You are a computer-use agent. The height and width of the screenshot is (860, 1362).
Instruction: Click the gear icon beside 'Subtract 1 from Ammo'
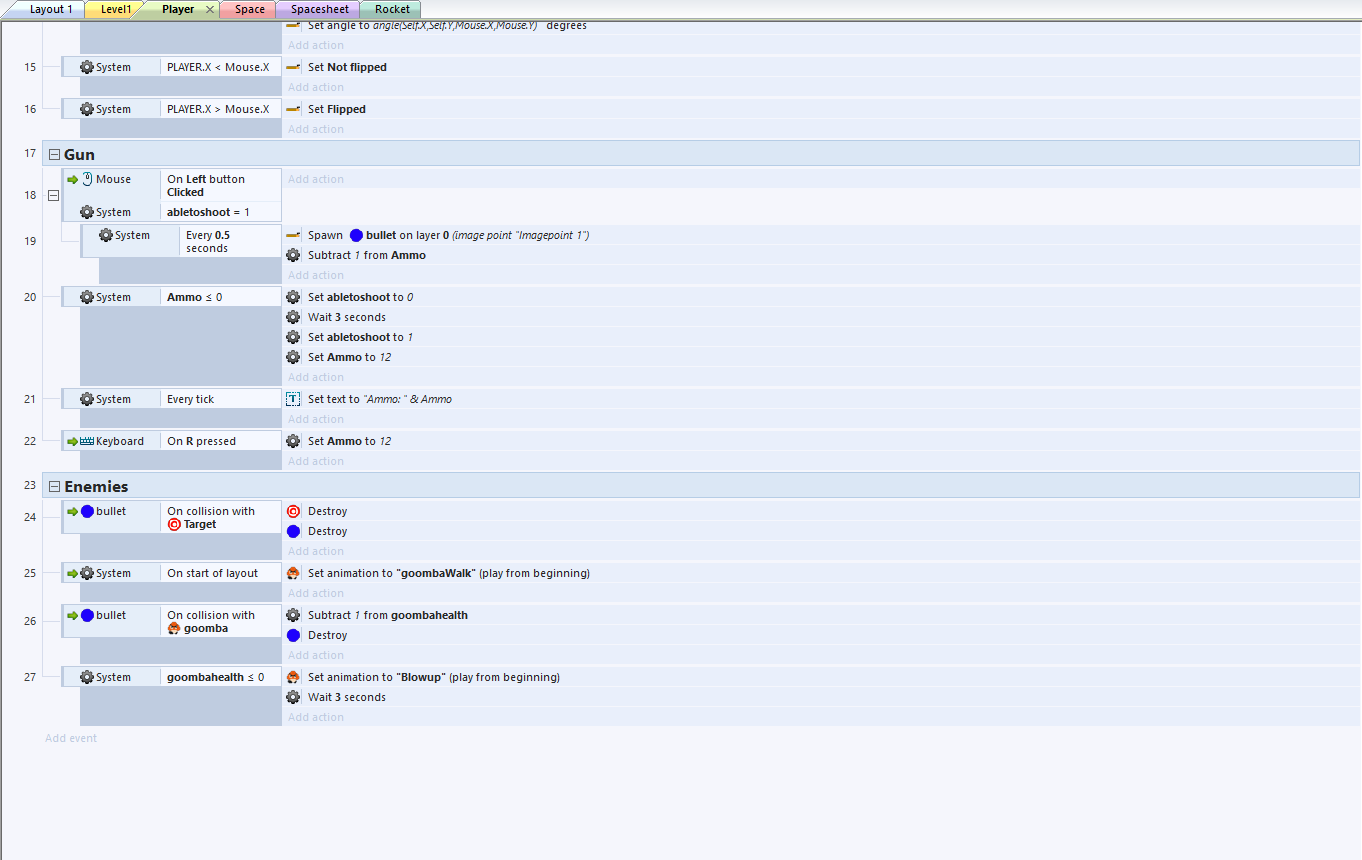[293, 255]
